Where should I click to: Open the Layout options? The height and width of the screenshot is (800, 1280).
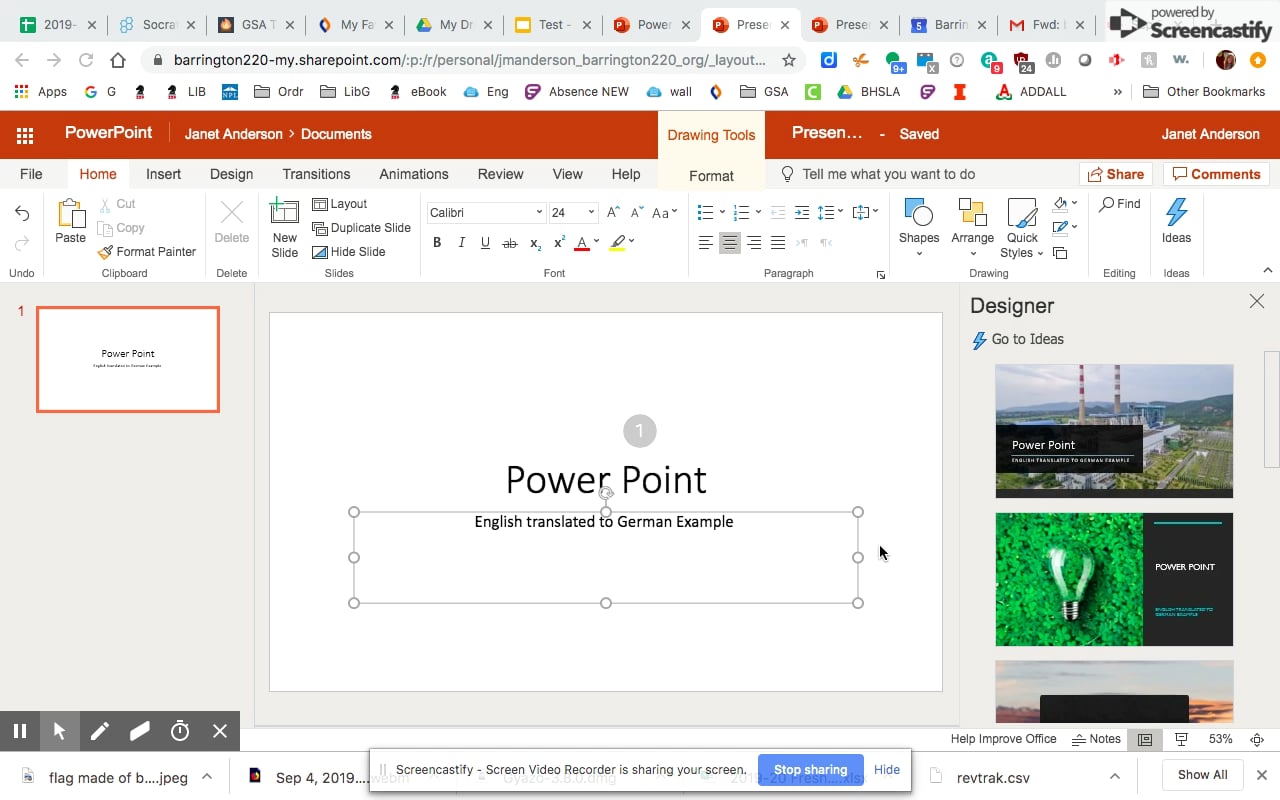pyautogui.click(x=340, y=204)
